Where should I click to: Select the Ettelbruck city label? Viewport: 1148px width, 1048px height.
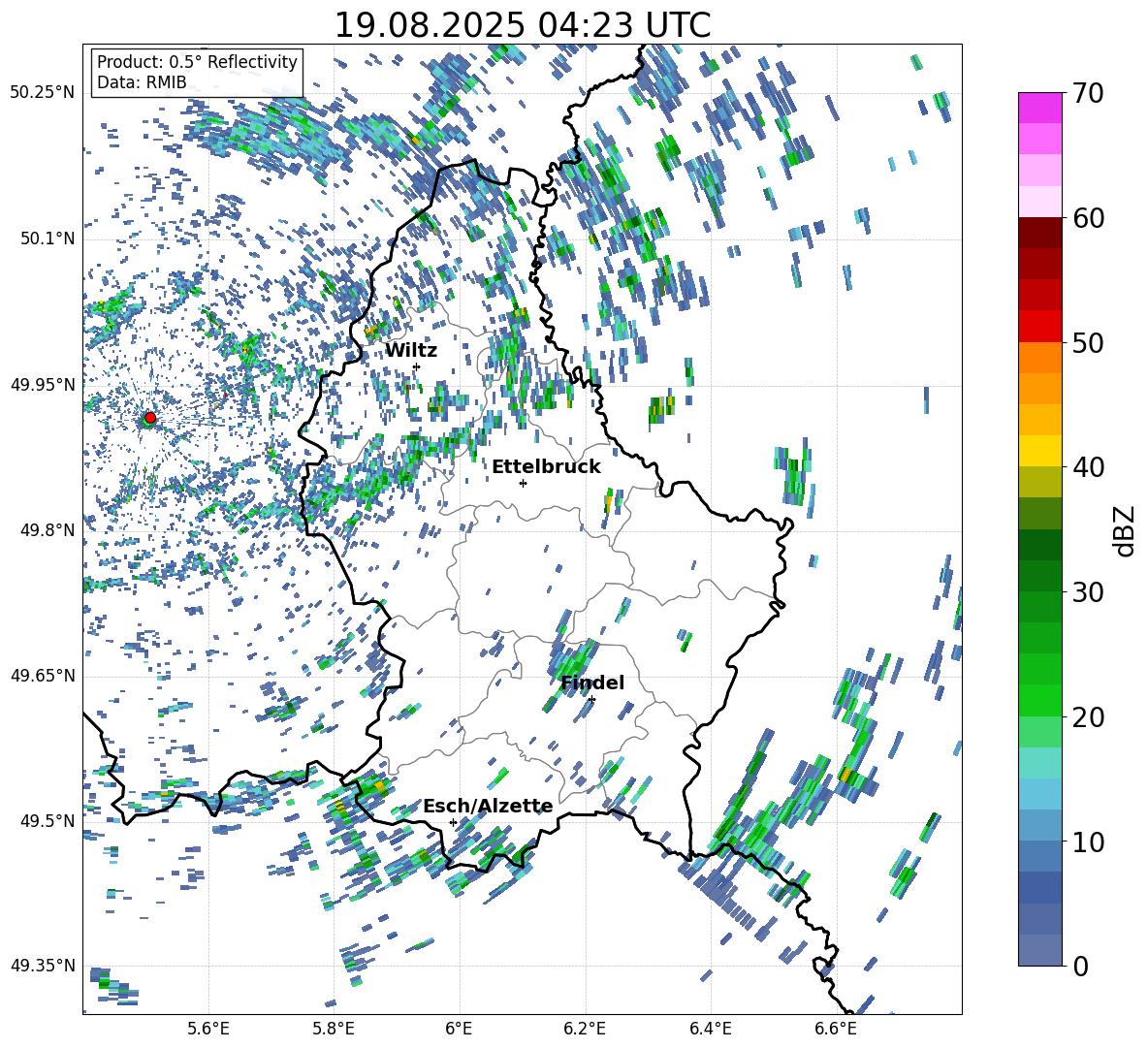tap(546, 467)
